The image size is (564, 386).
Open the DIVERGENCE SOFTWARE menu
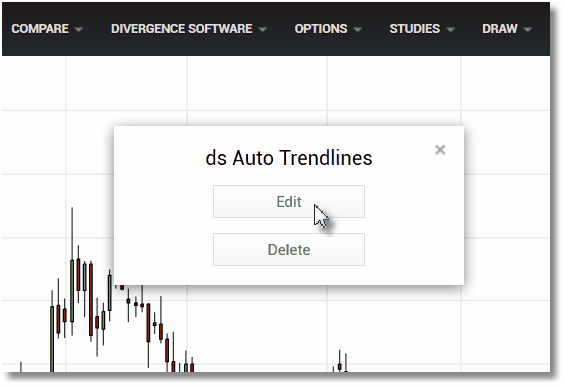pyautogui.click(x=189, y=29)
